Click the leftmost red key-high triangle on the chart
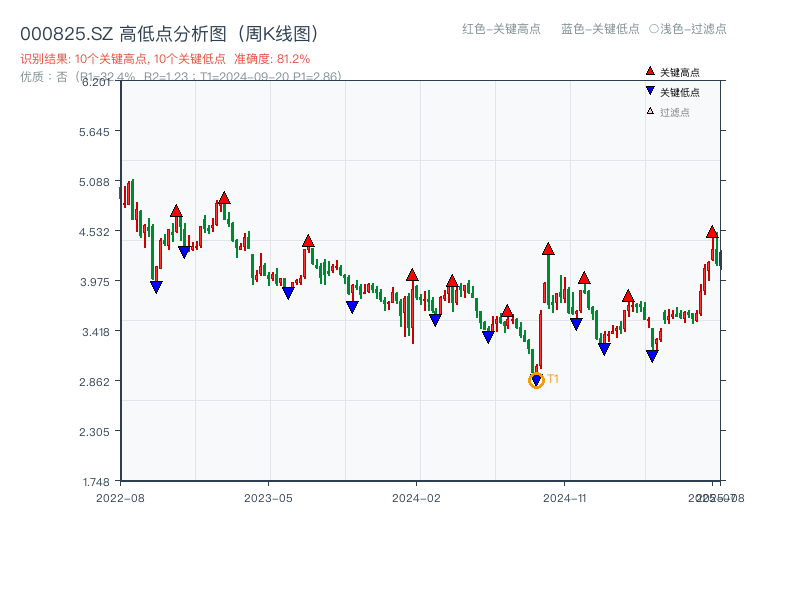 click(x=176, y=211)
